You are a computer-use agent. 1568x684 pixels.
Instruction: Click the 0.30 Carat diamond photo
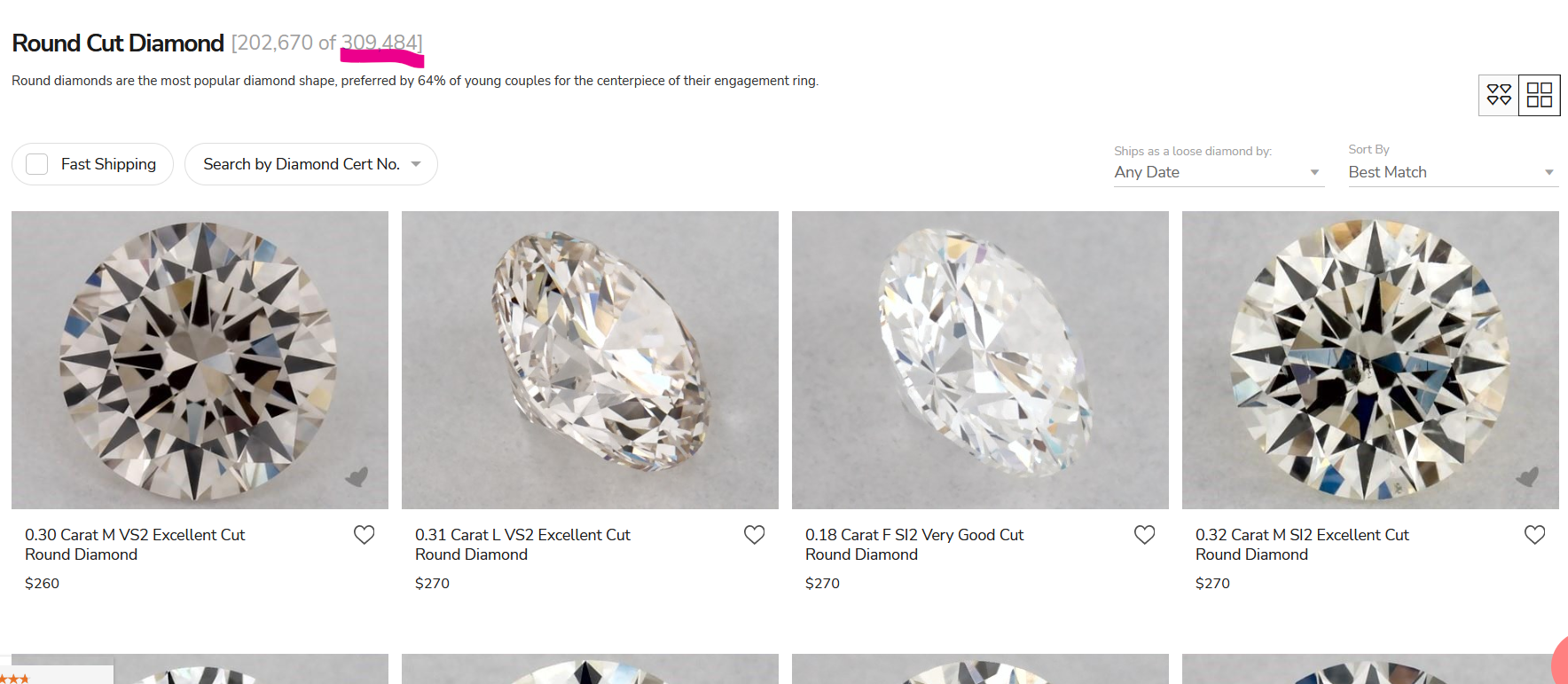click(200, 359)
